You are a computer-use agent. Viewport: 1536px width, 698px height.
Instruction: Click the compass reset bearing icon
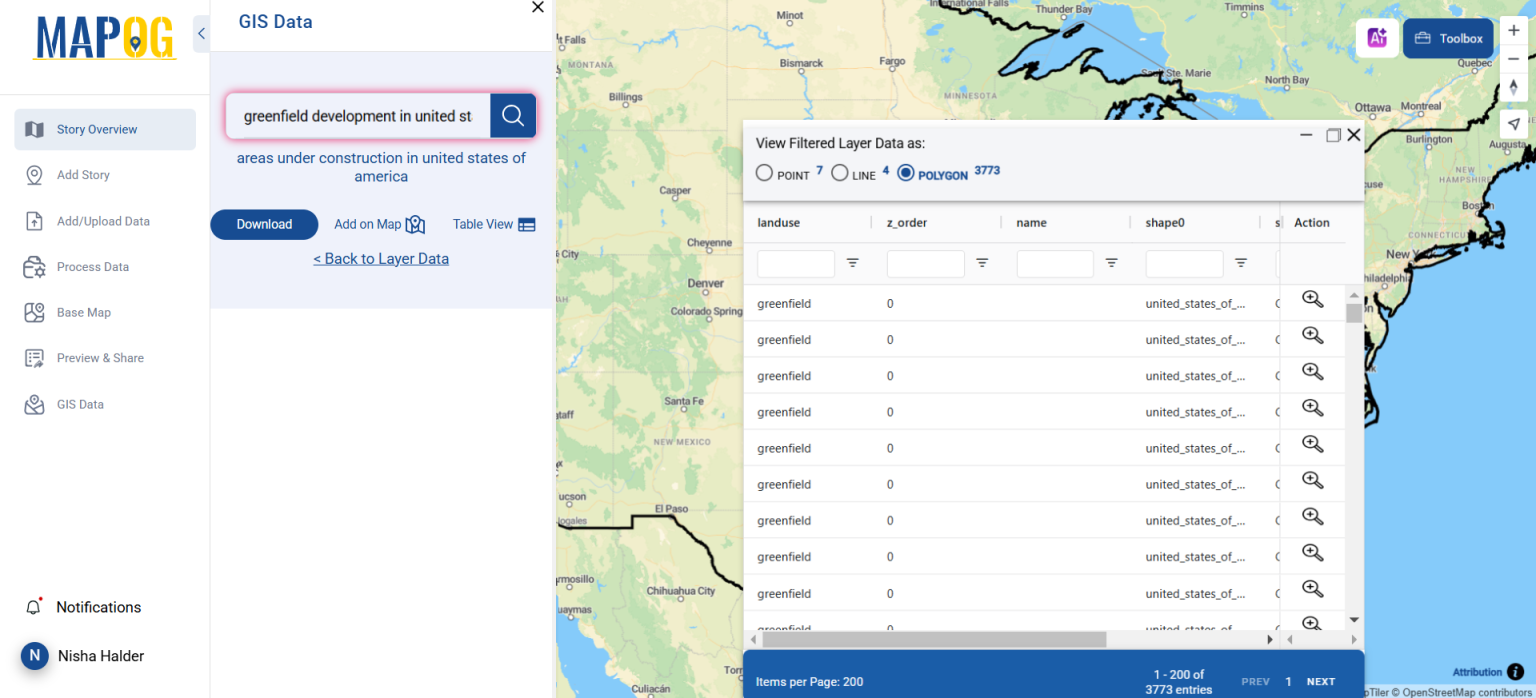click(x=1514, y=88)
